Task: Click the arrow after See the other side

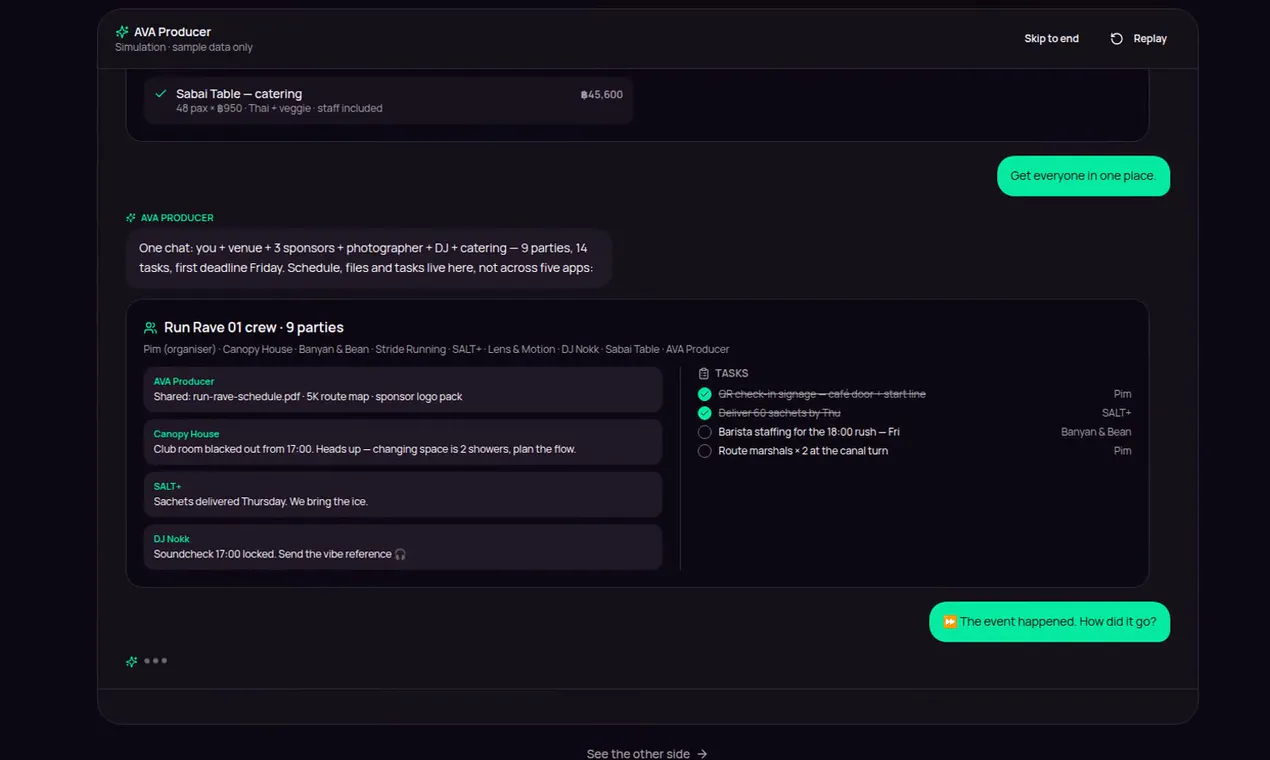Action: [702, 754]
